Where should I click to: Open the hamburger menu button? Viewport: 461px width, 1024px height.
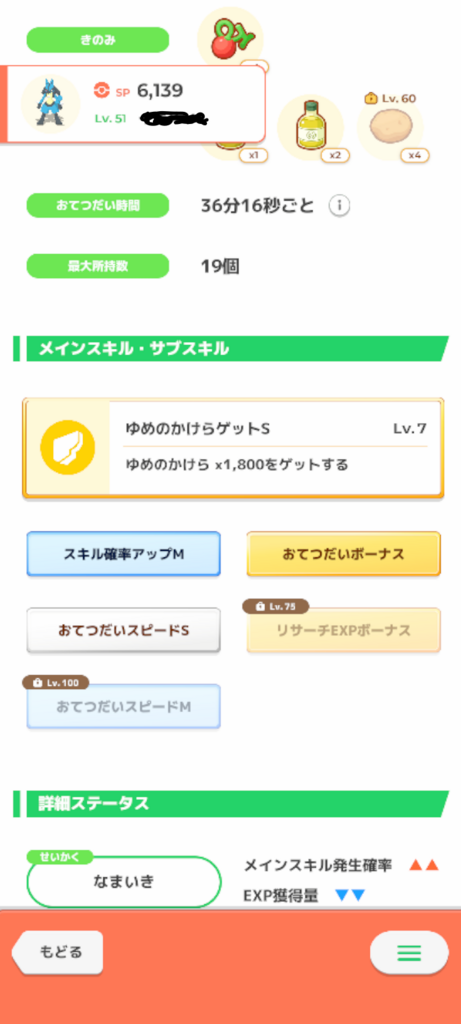(409, 953)
